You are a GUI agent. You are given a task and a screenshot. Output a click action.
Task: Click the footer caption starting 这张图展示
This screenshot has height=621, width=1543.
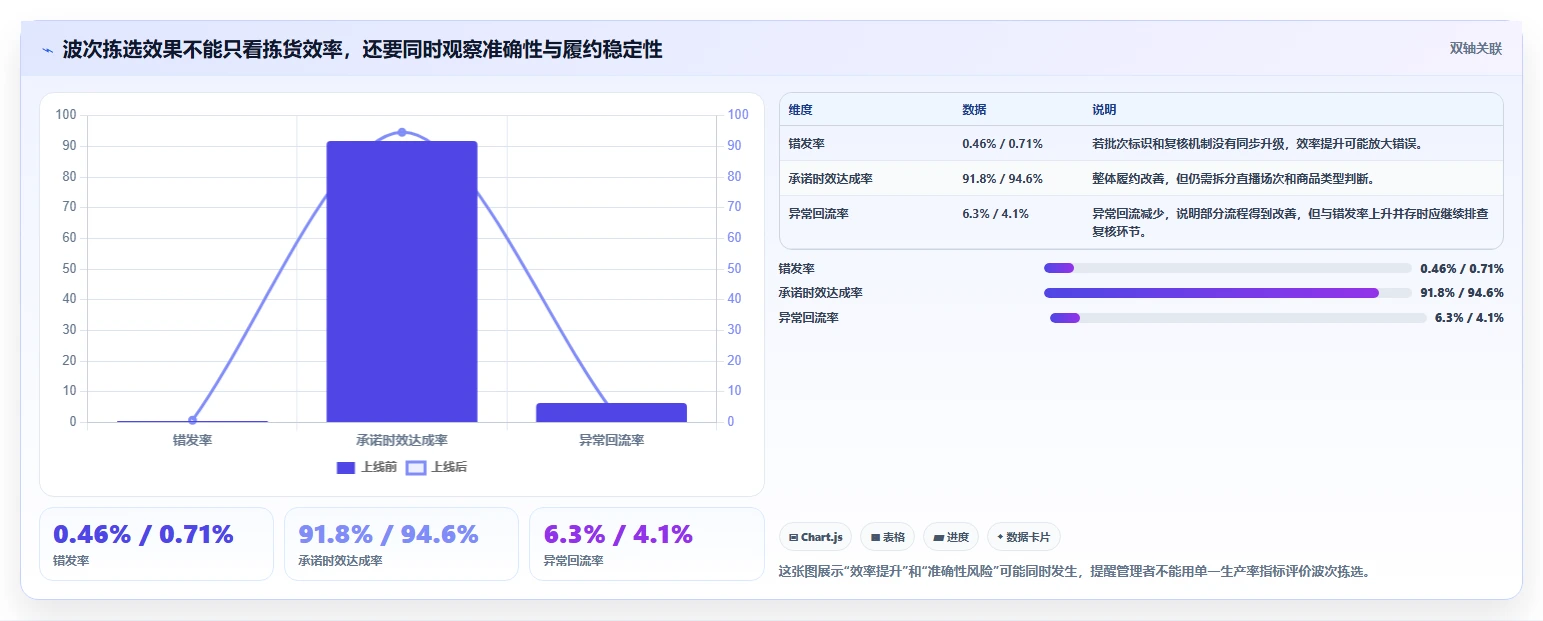1074,572
